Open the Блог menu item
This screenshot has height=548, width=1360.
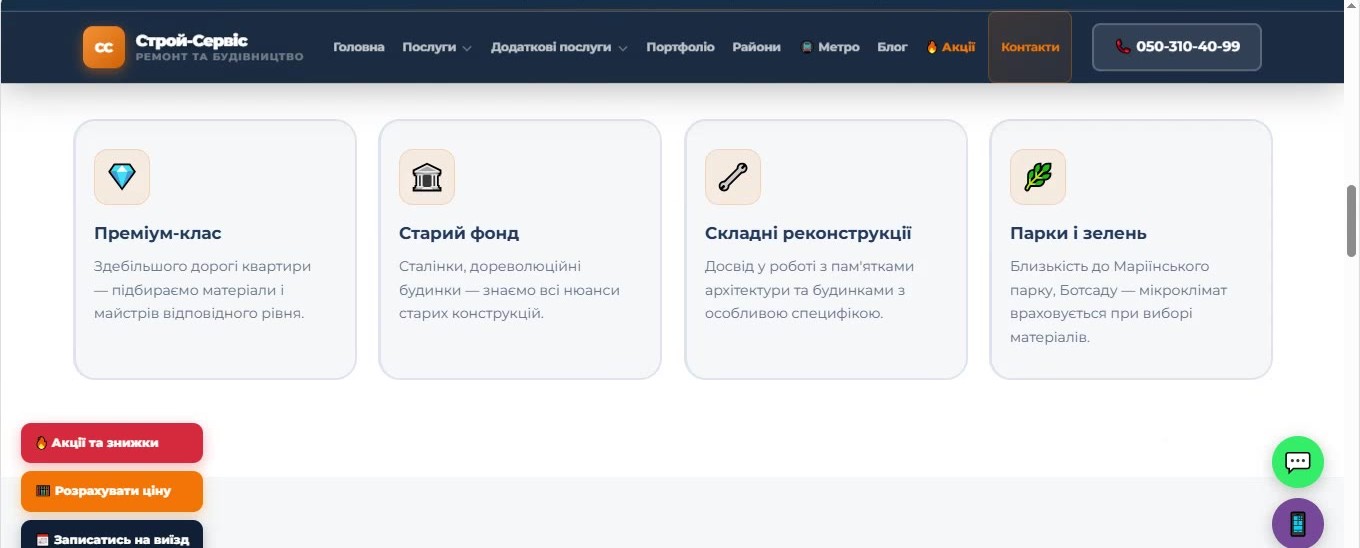click(892, 47)
